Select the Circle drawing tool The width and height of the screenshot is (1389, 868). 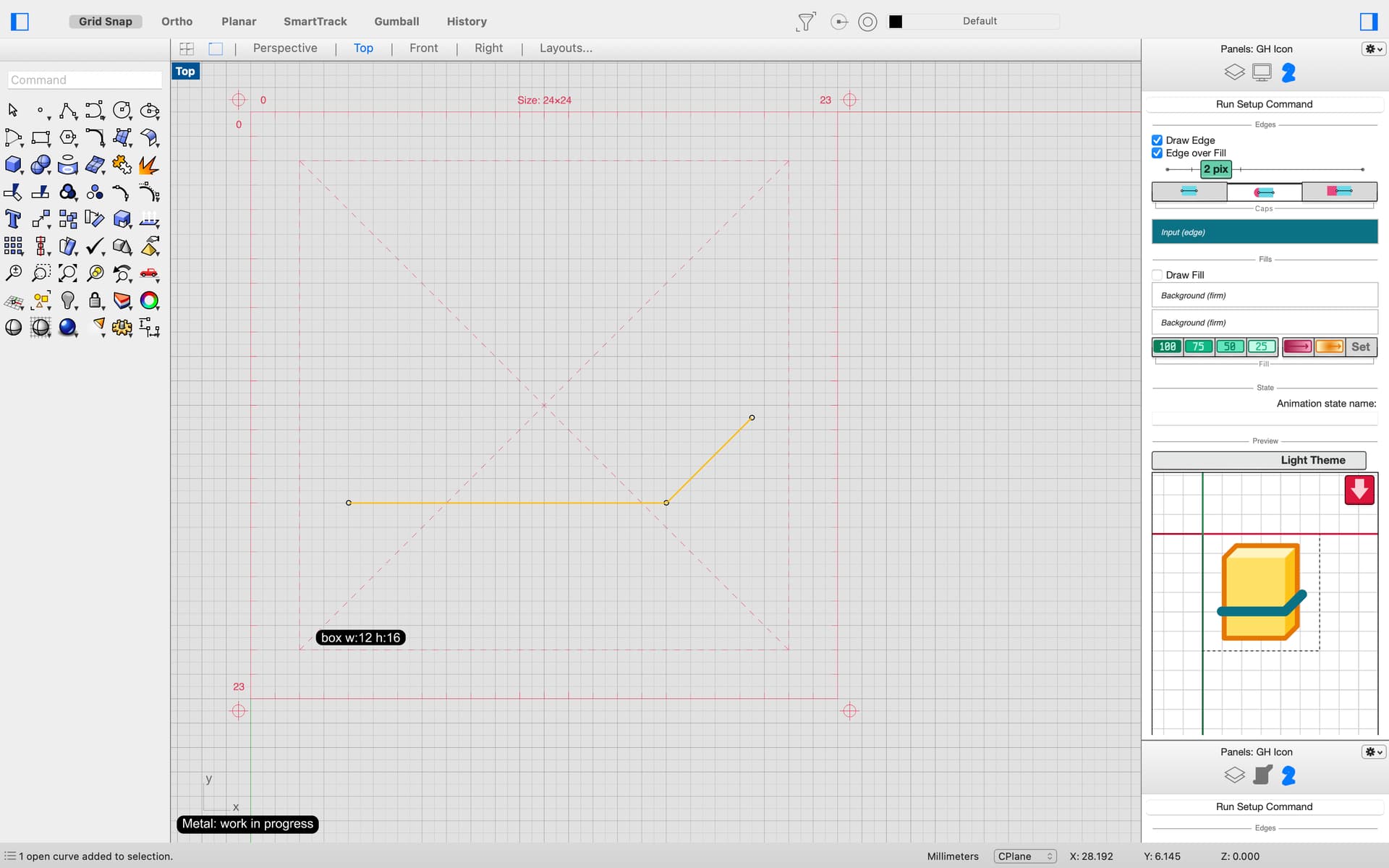(122, 110)
